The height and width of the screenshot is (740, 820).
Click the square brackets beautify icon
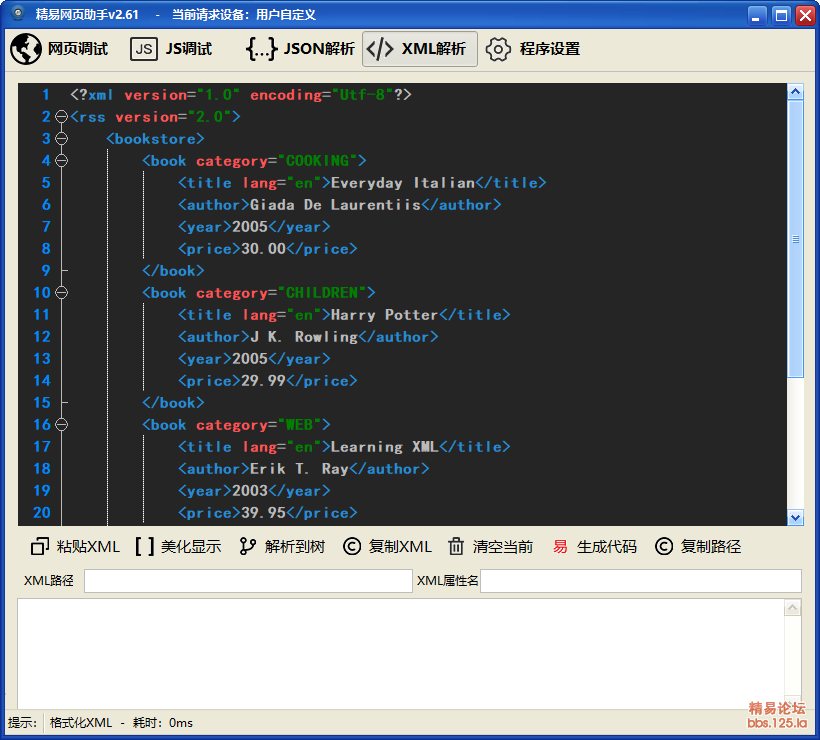pyautogui.click(x=145, y=547)
